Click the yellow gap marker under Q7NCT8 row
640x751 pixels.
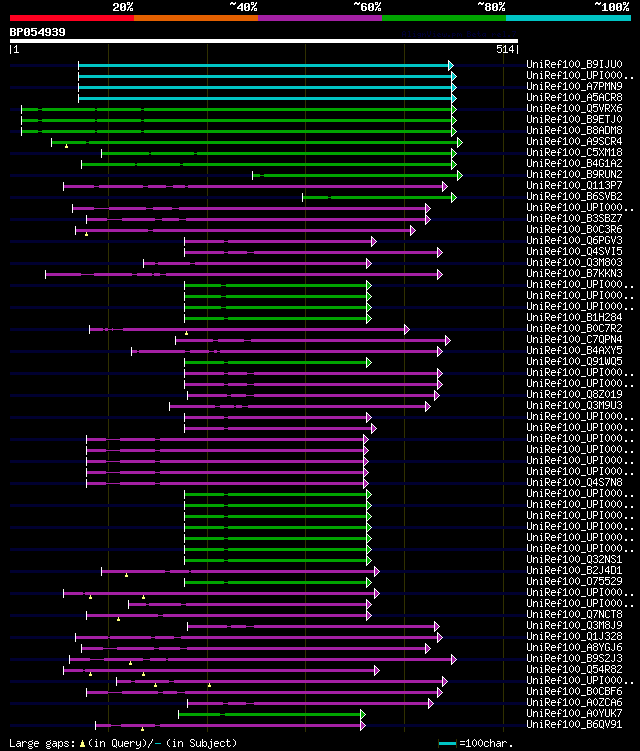pyautogui.click(x=118, y=619)
